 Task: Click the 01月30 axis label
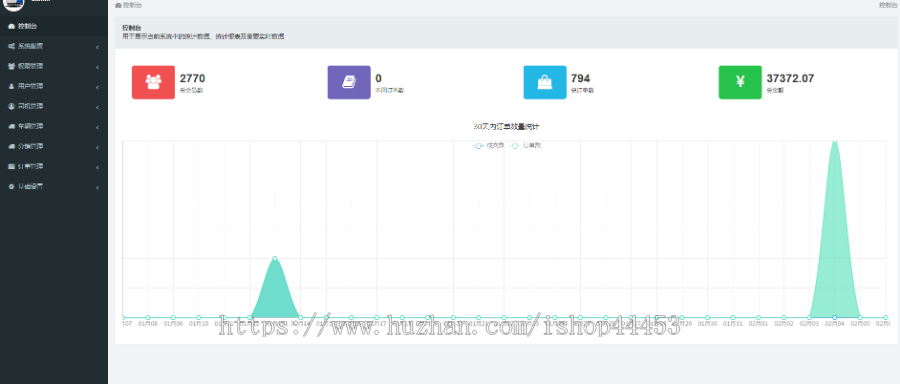[x=708, y=324]
